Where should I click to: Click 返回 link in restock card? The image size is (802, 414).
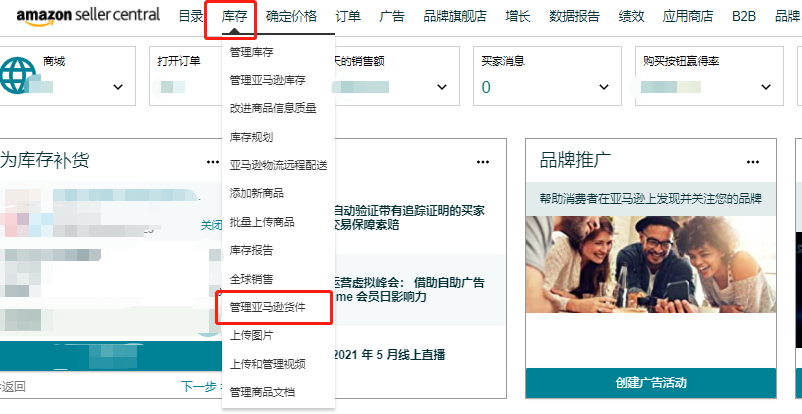click(13, 386)
